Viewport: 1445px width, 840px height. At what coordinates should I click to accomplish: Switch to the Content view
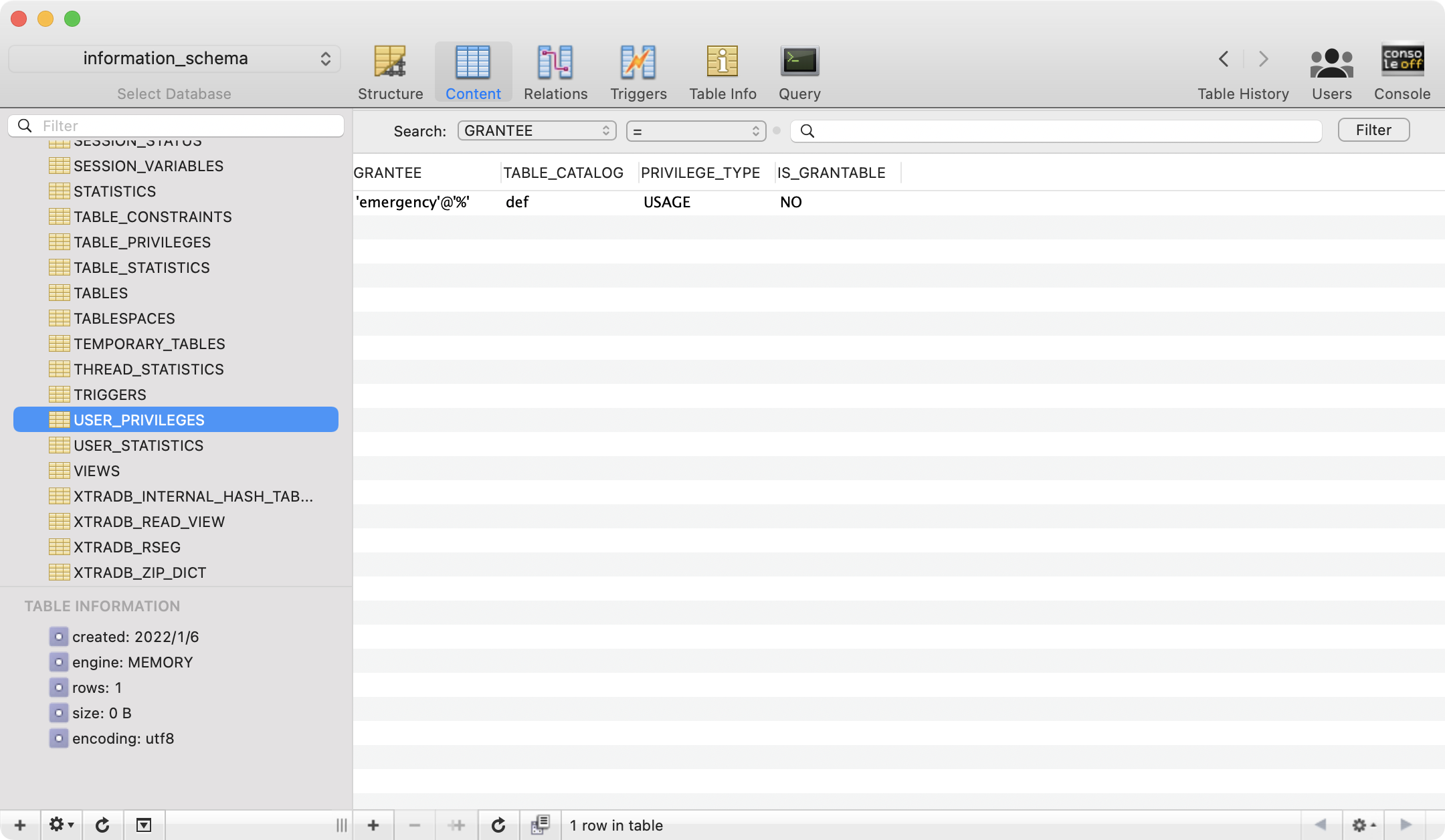click(x=473, y=72)
